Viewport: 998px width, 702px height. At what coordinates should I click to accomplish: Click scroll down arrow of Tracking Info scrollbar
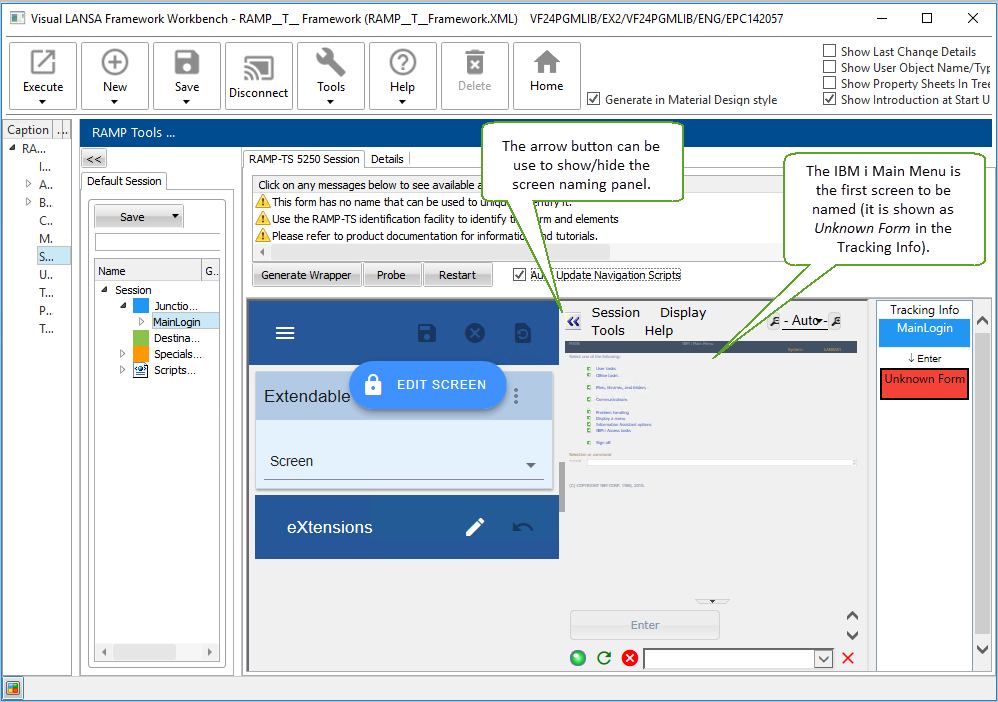coord(982,650)
